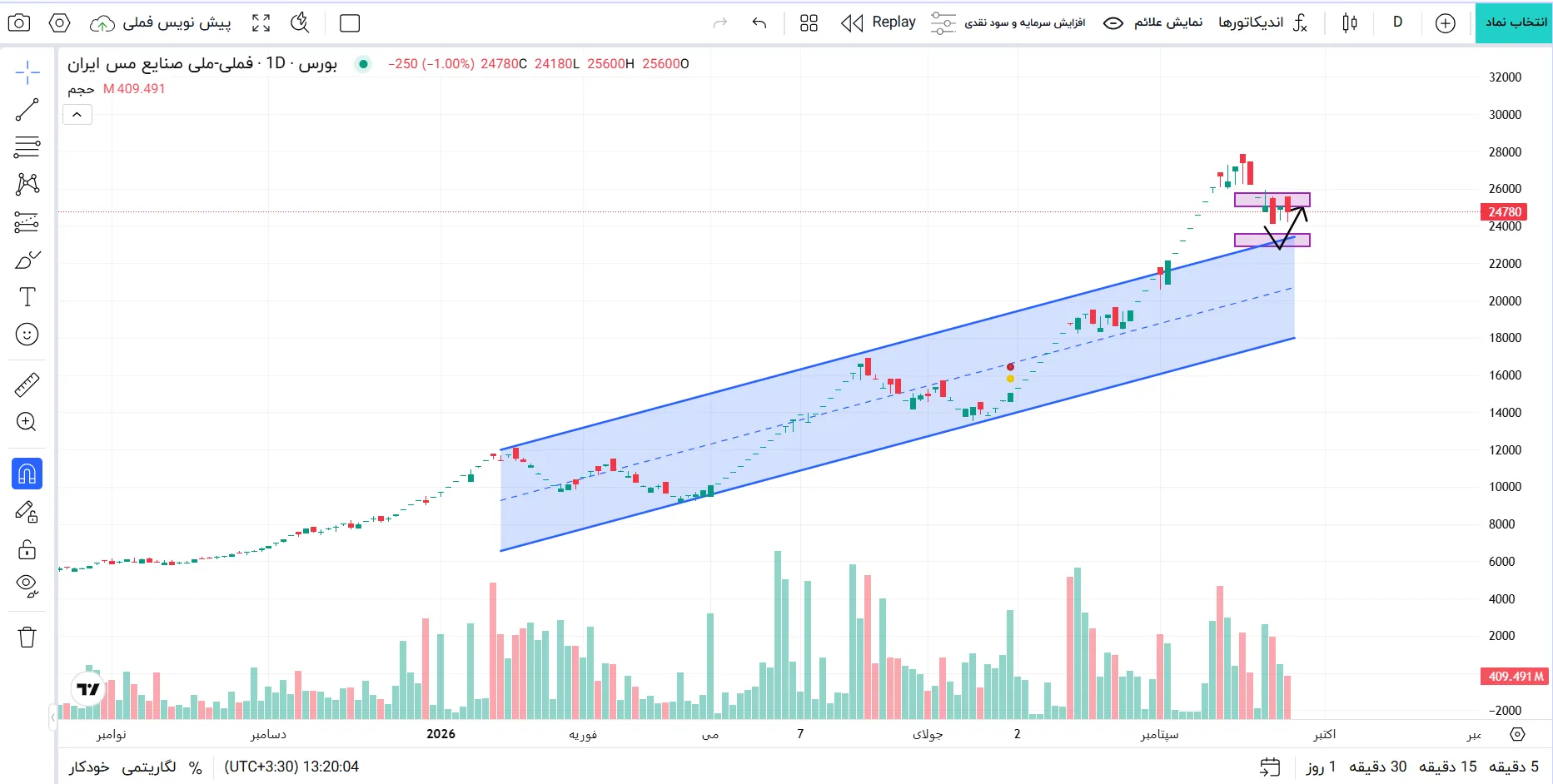Select the text annotation tool
This screenshot has width=1553, height=784.
click(x=27, y=297)
